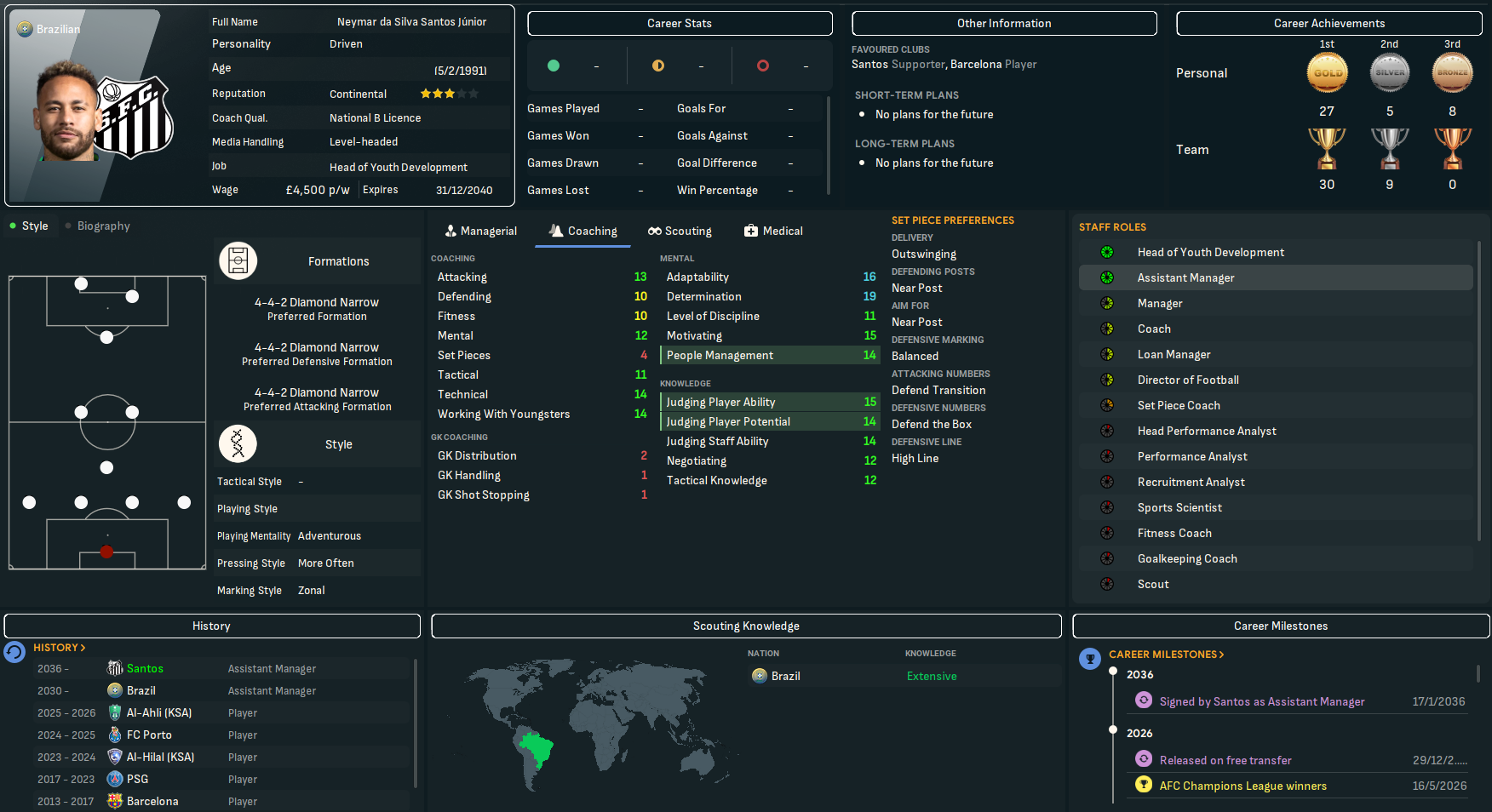Click the Santos club badge beside the portrait
Viewport: 1492px width, 812px height.
click(x=135, y=118)
